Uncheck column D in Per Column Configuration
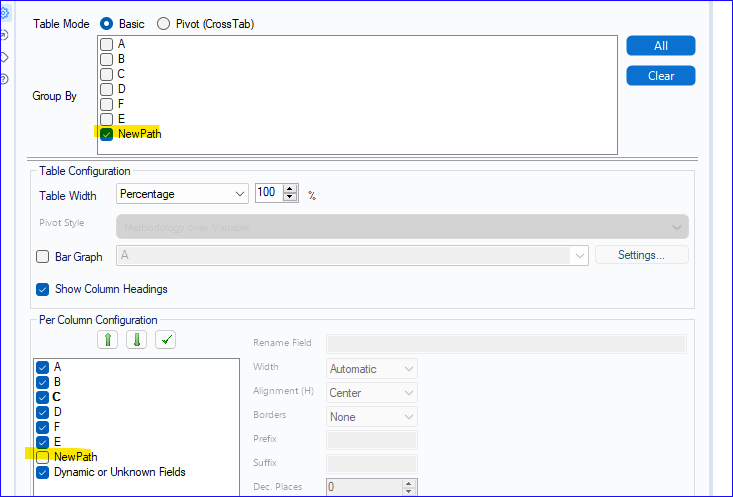 coord(43,412)
